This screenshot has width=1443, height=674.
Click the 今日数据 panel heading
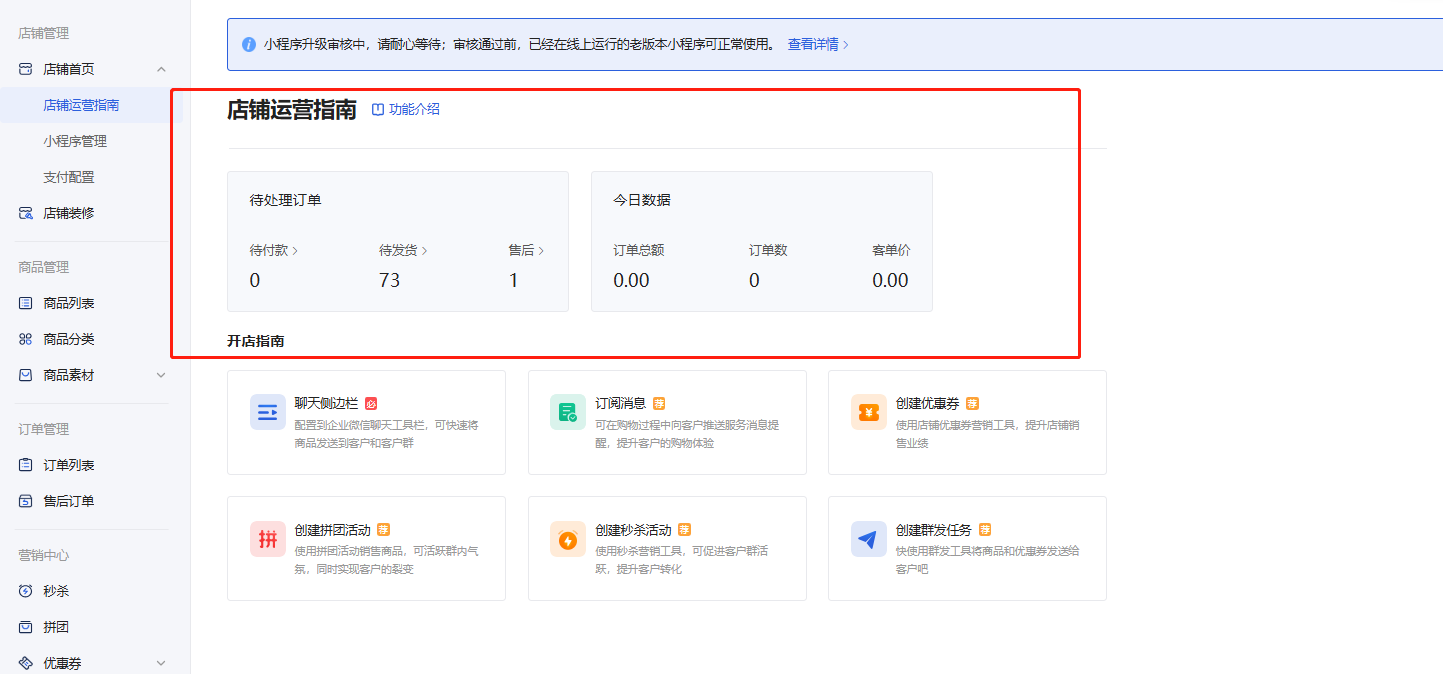pyautogui.click(x=642, y=200)
